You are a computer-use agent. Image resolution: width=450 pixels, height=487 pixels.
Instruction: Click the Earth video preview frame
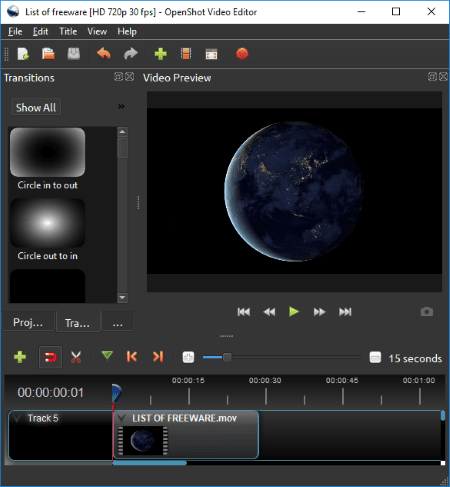[x=295, y=191]
